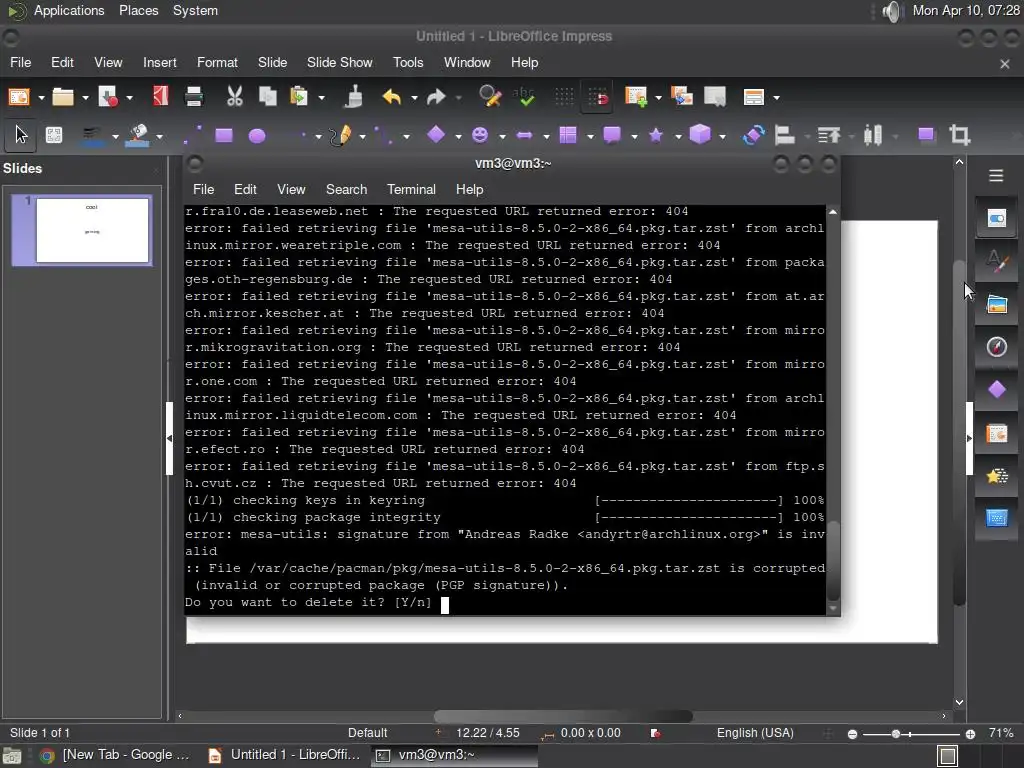Open Find and Replace icon
The height and width of the screenshot is (768, 1024).
pos(489,97)
